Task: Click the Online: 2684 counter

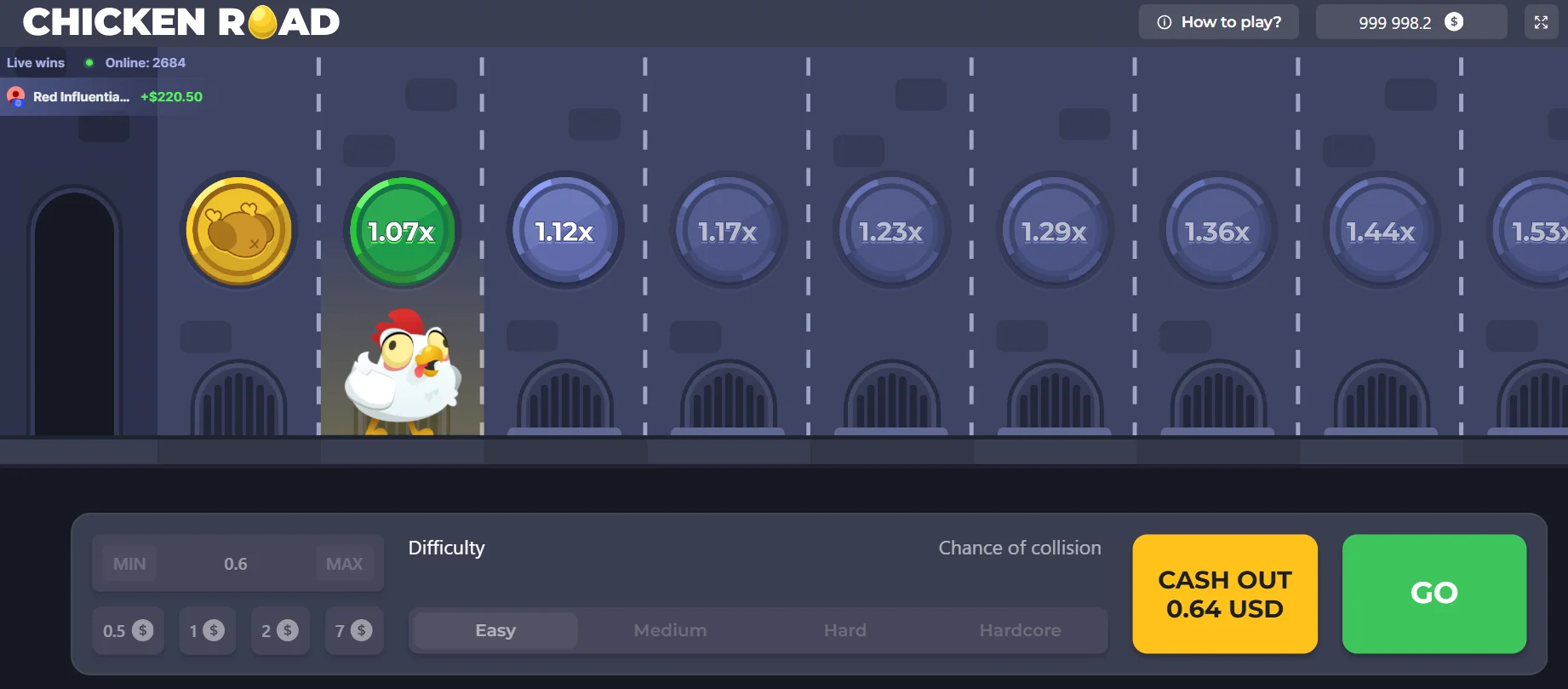Action: [146, 62]
